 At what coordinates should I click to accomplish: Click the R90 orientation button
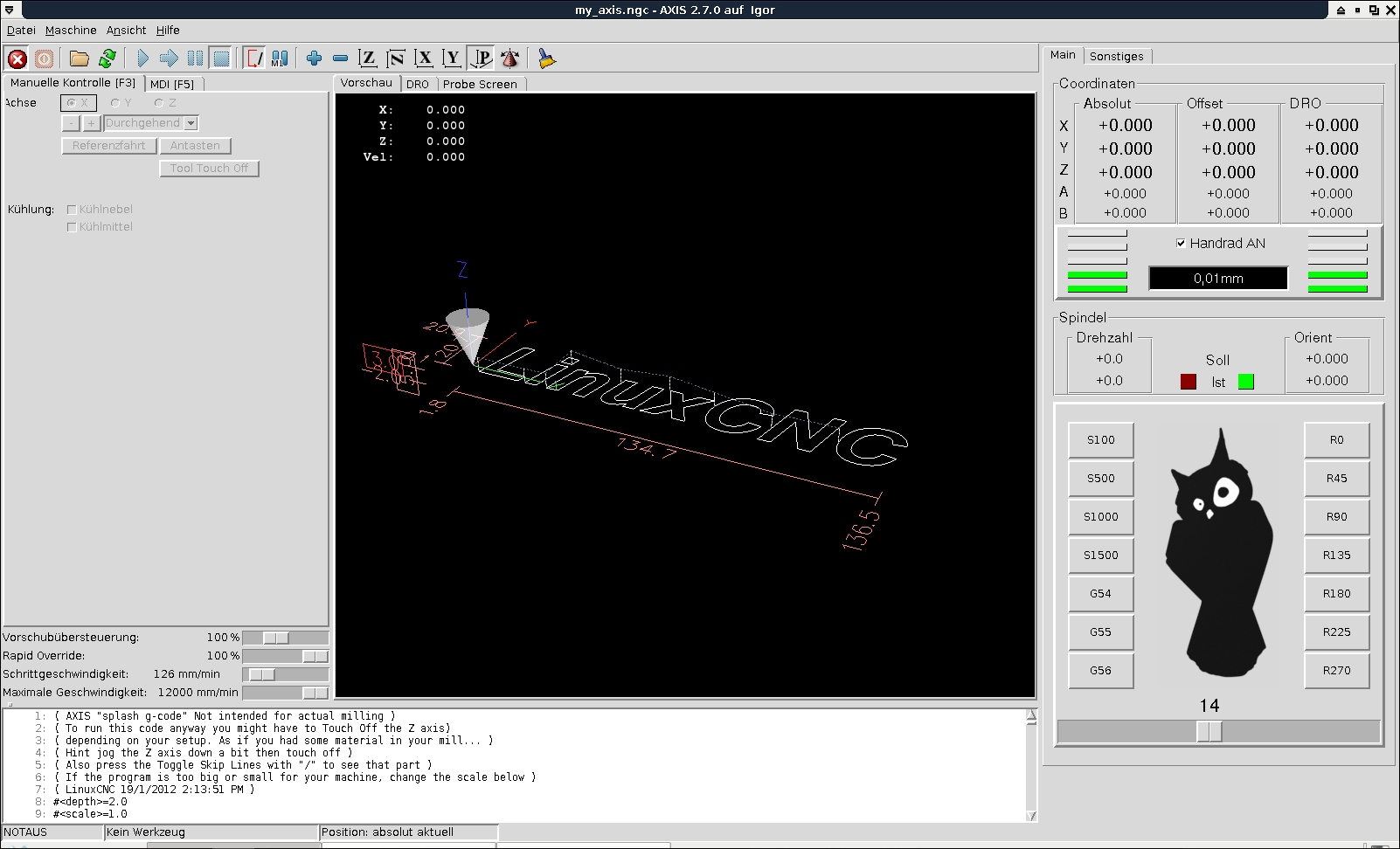(1336, 517)
